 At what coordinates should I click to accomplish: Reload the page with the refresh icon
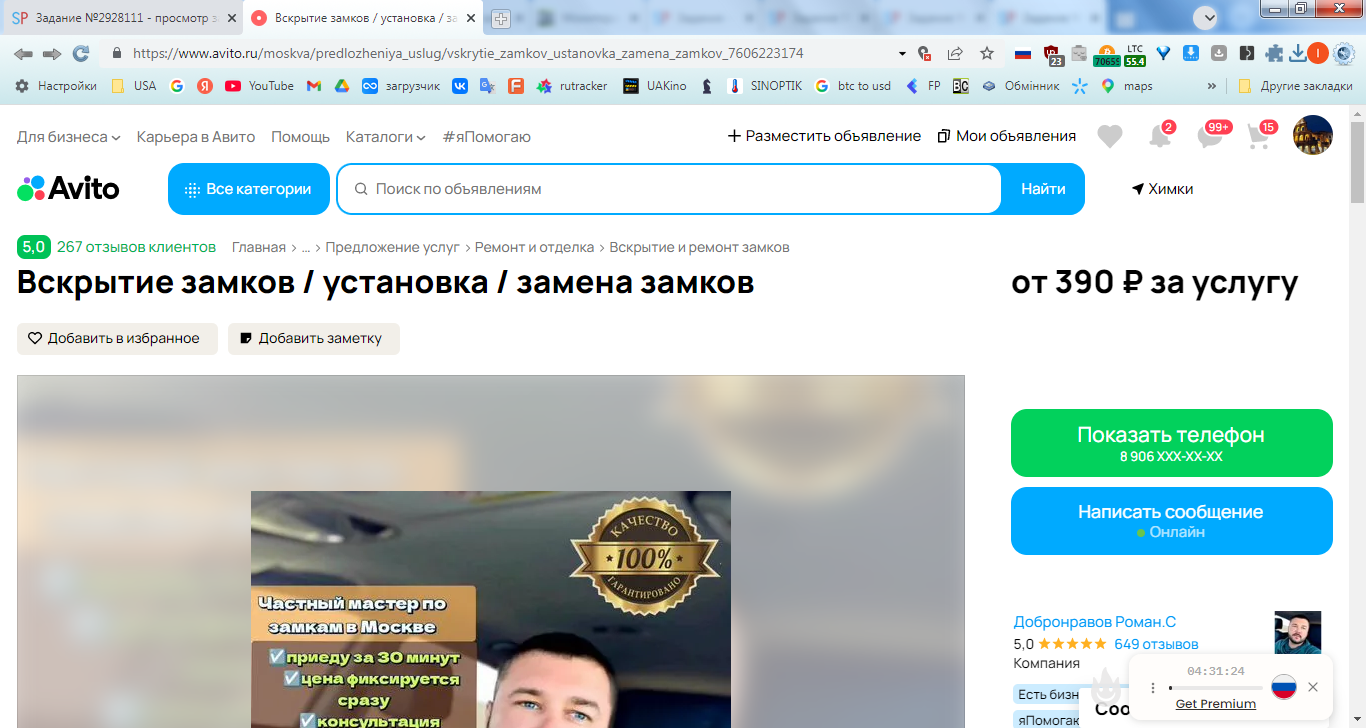point(81,53)
